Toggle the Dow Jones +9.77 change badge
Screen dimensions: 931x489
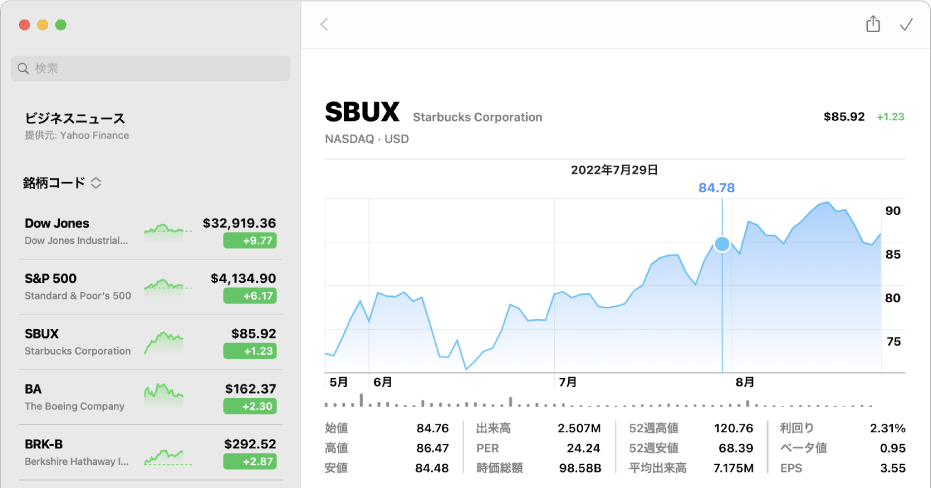[249, 240]
